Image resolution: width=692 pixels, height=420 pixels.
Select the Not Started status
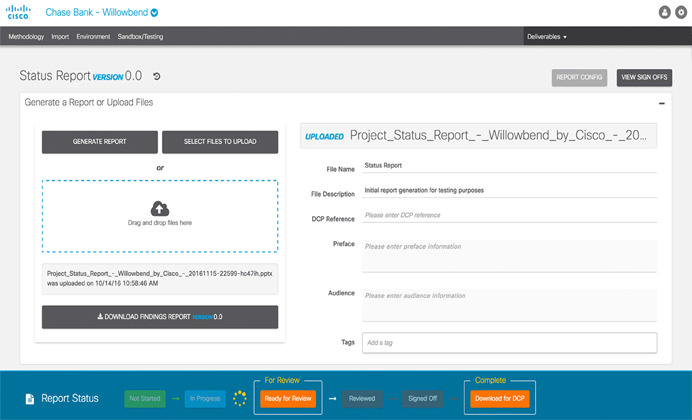(x=145, y=398)
